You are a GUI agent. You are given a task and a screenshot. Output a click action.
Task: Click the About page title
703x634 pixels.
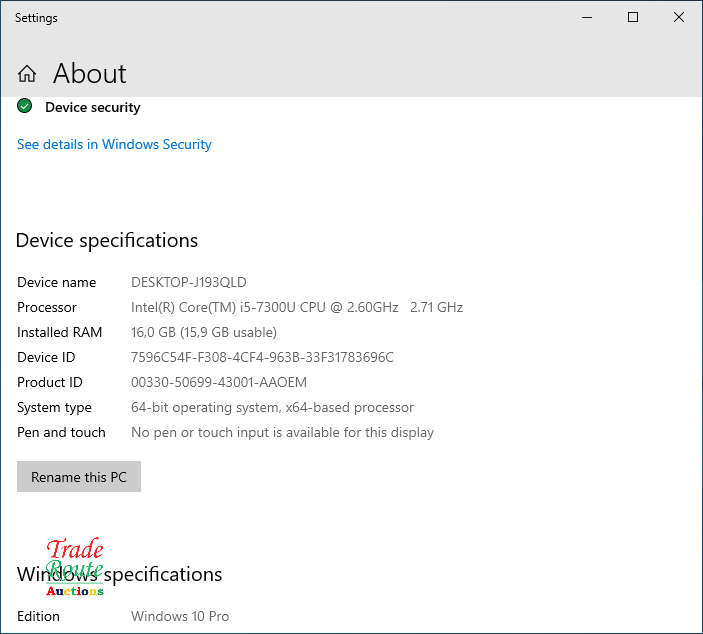point(90,73)
